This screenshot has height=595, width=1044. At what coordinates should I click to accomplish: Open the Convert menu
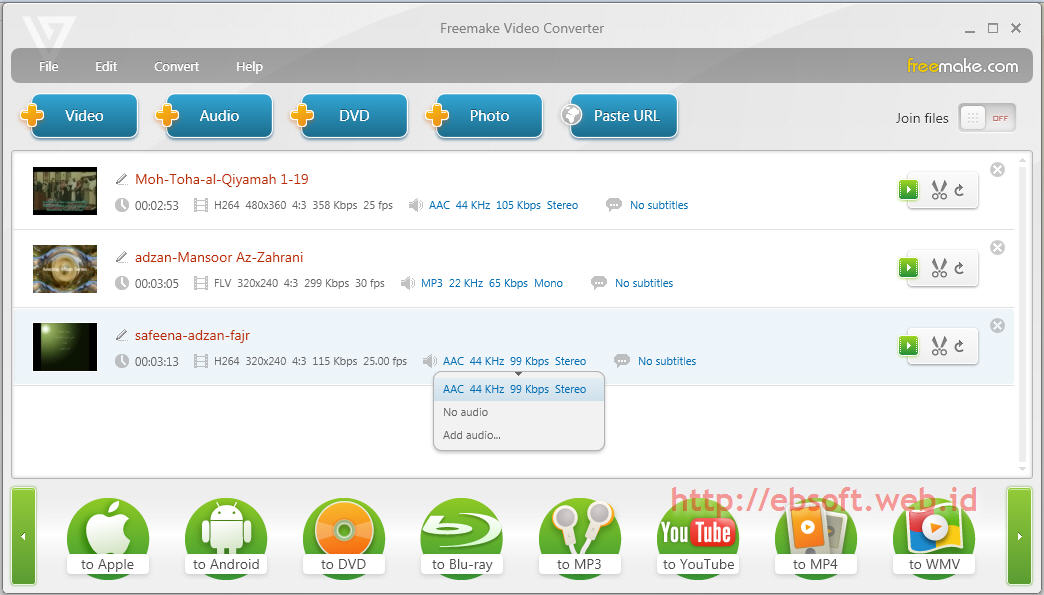pos(176,67)
